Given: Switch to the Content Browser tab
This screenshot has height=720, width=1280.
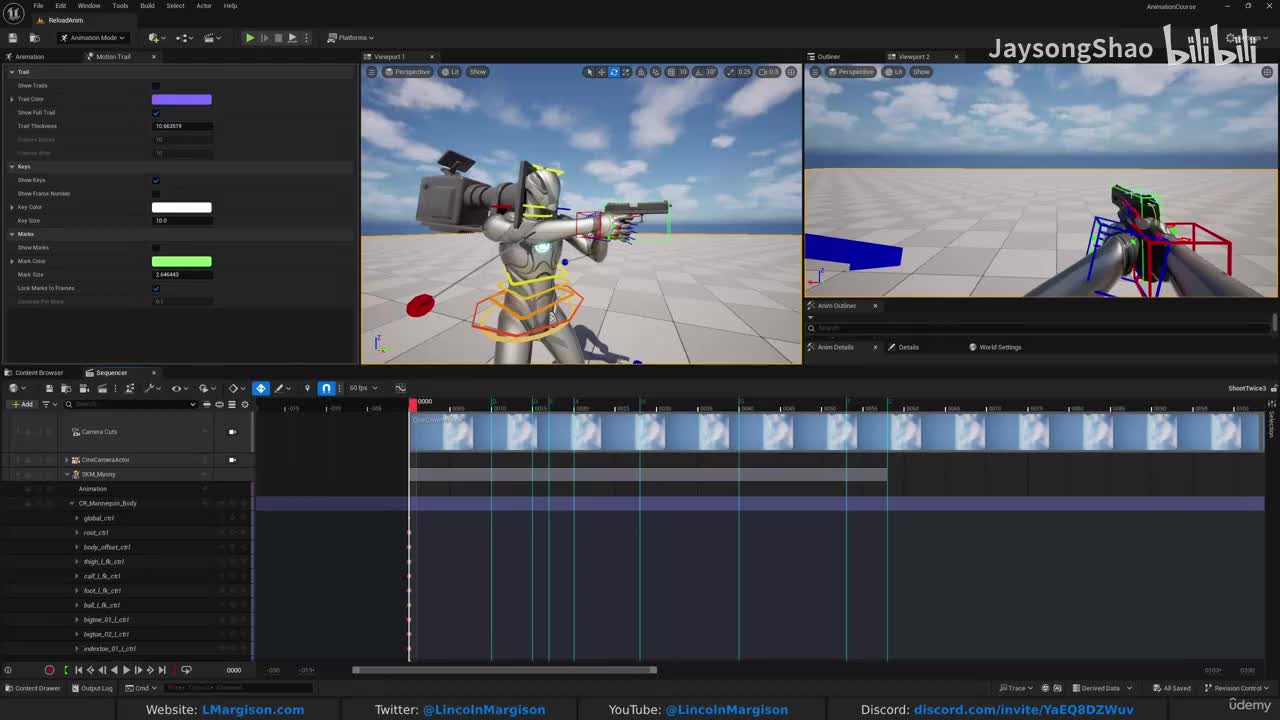Looking at the screenshot, I should tap(38, 373).
